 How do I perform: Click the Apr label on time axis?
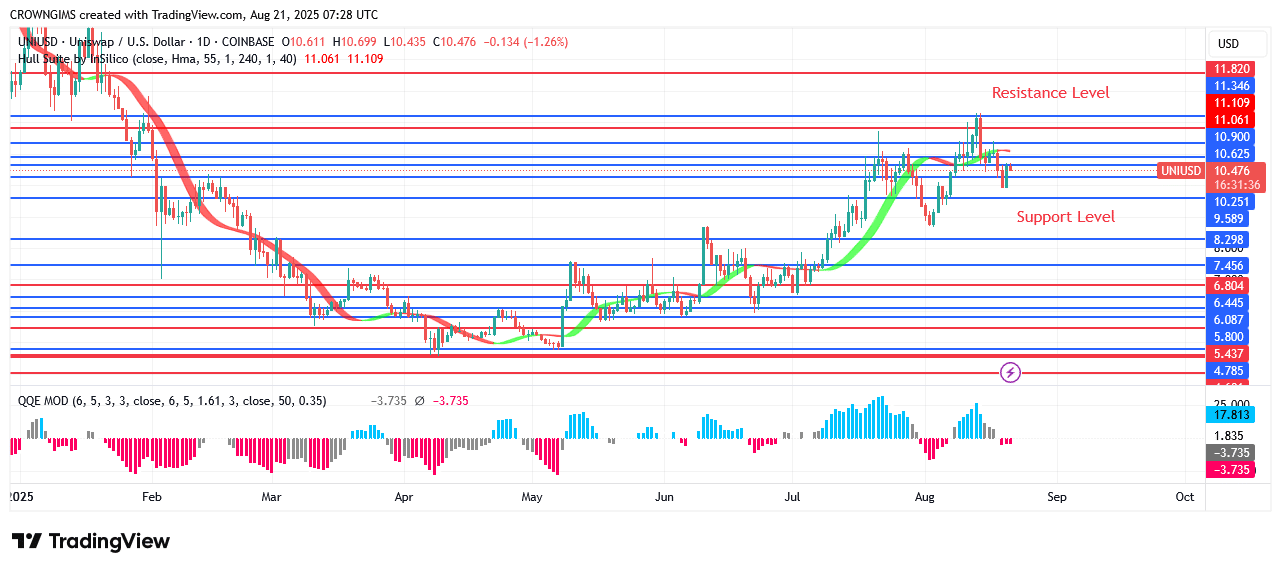point(404,497)
